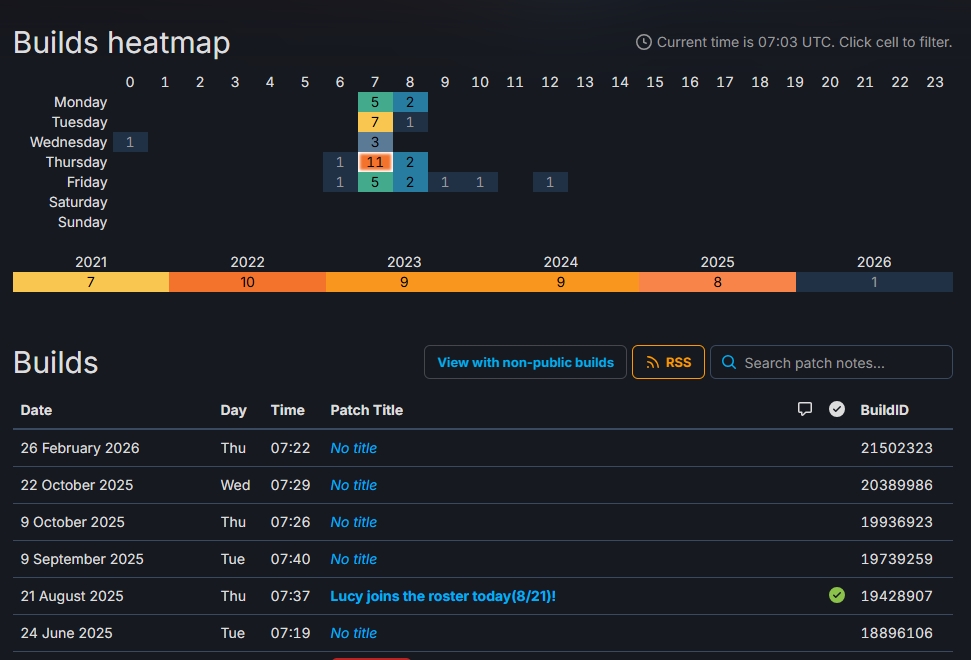Viewport: 971px width, 660px height.
Task: Open No title link for 26 February 2026
Action: pos(354,448)
